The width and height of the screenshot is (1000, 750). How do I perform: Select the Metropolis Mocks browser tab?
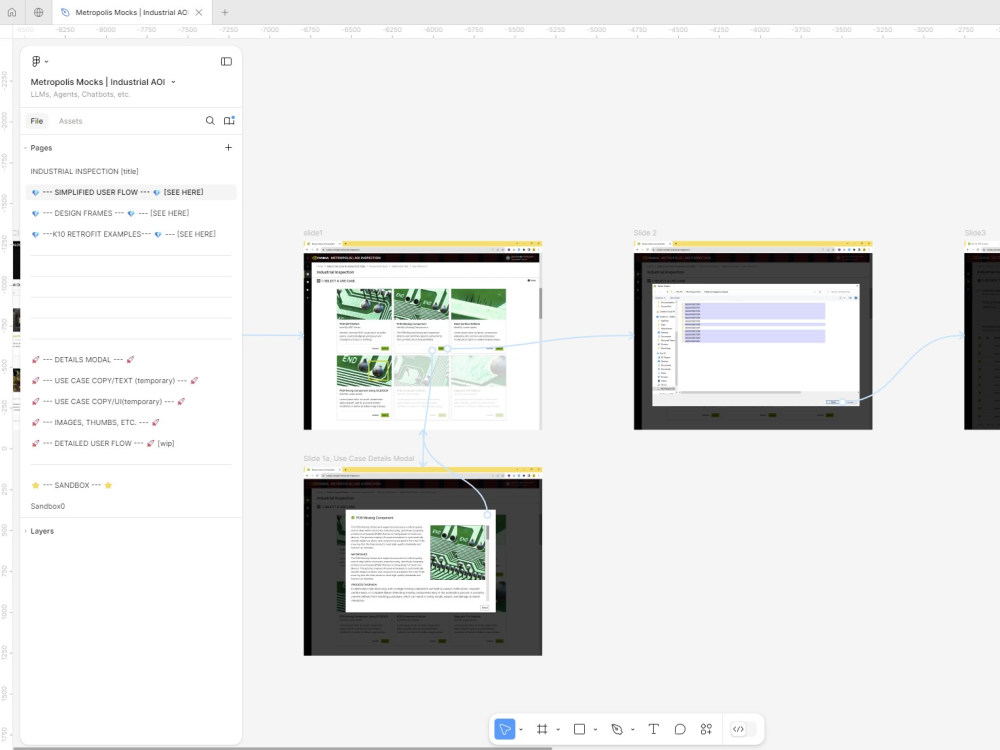(132, 12)
